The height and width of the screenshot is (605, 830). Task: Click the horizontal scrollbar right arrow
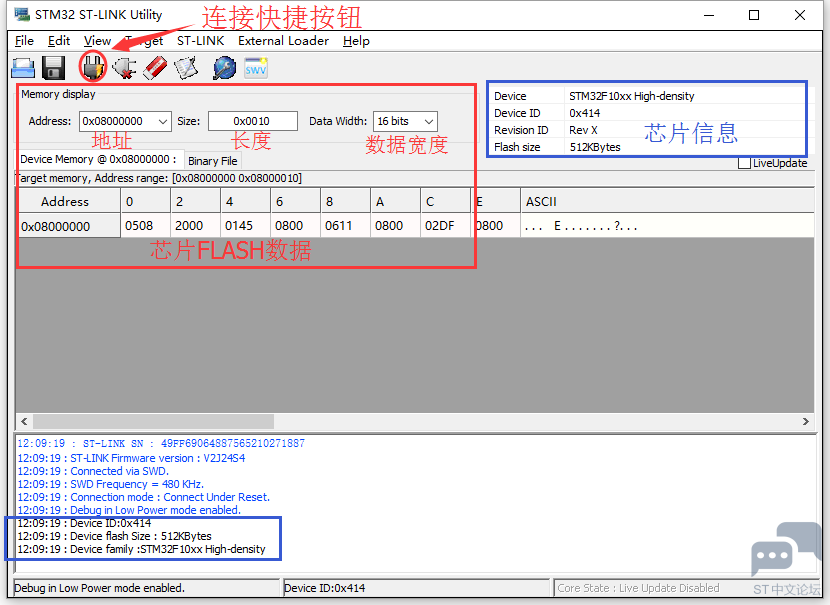point(806,422)
